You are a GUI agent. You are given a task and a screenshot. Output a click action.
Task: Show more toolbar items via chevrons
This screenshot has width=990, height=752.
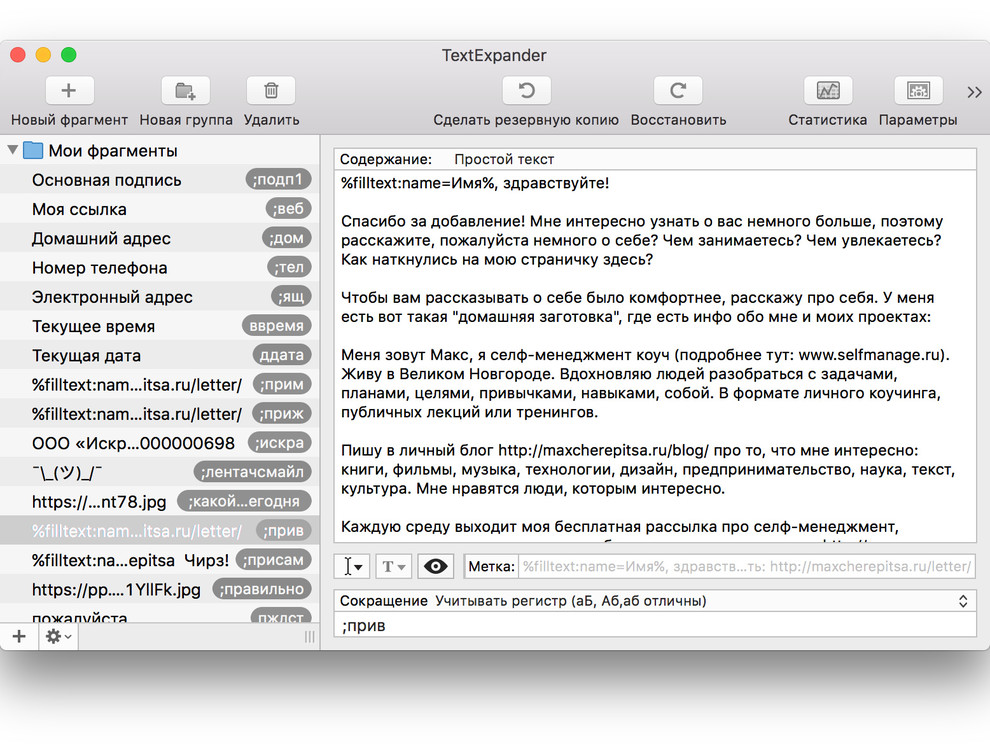click(973, 92)
